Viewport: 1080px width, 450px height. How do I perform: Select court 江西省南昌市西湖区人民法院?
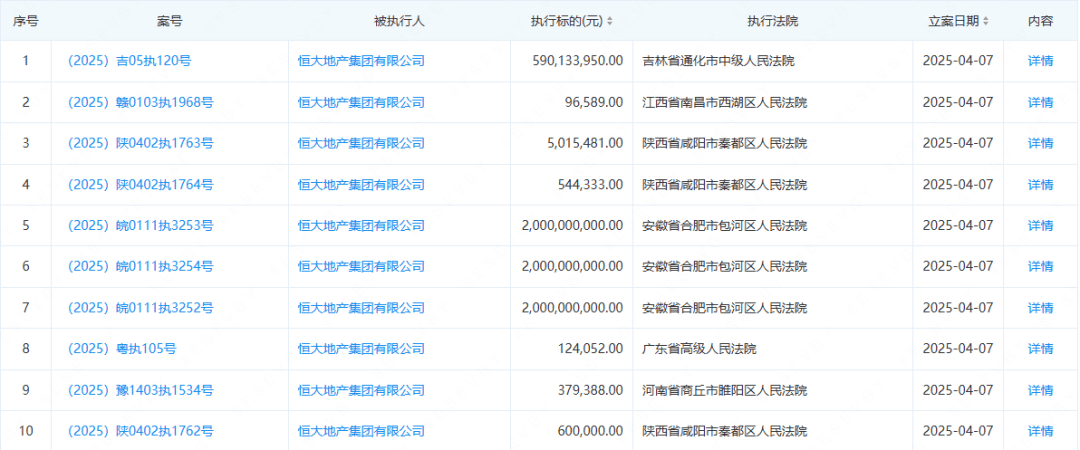[725, 102]
